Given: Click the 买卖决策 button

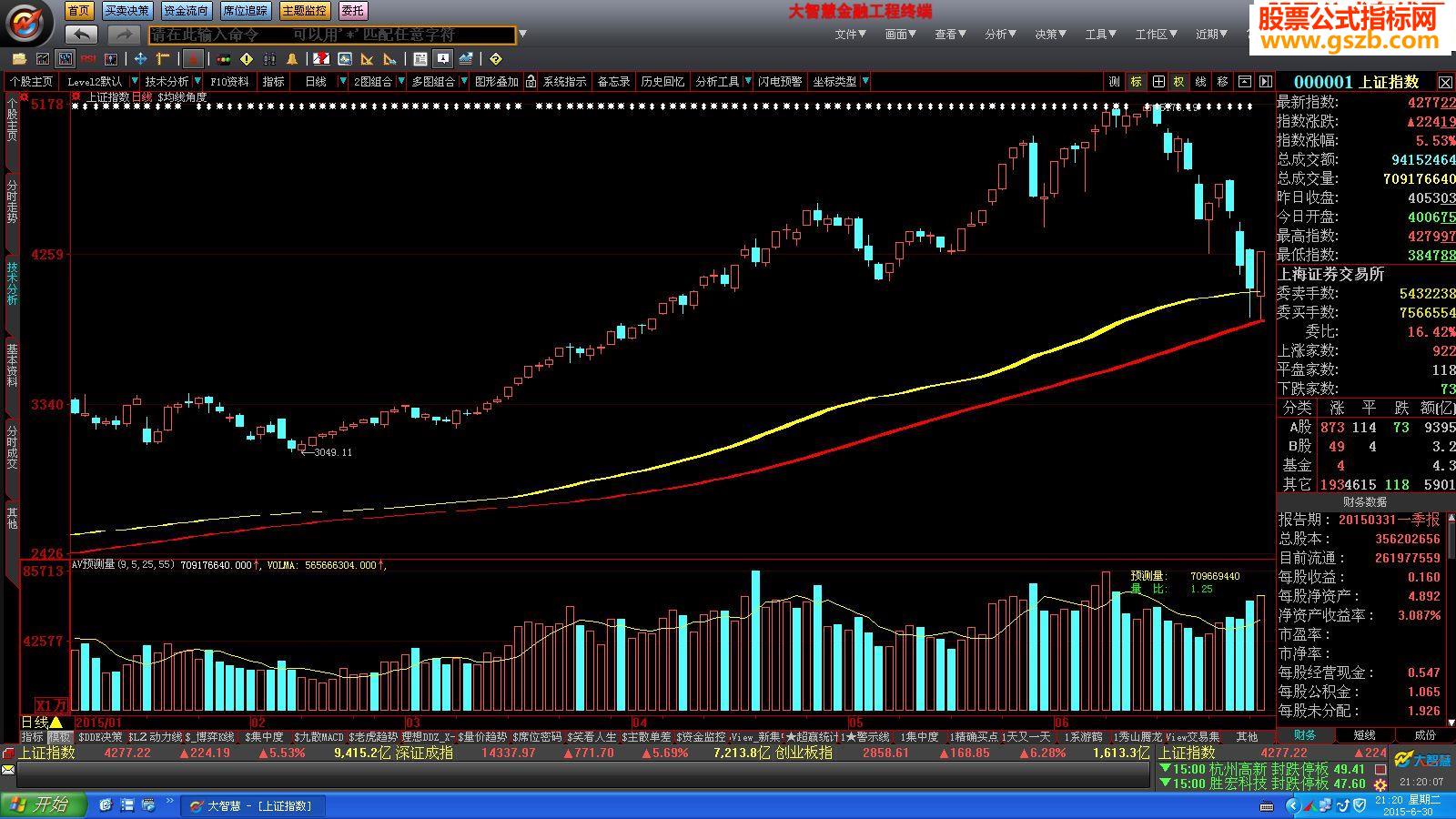Looking at the screenshot, I should [126, 11].
